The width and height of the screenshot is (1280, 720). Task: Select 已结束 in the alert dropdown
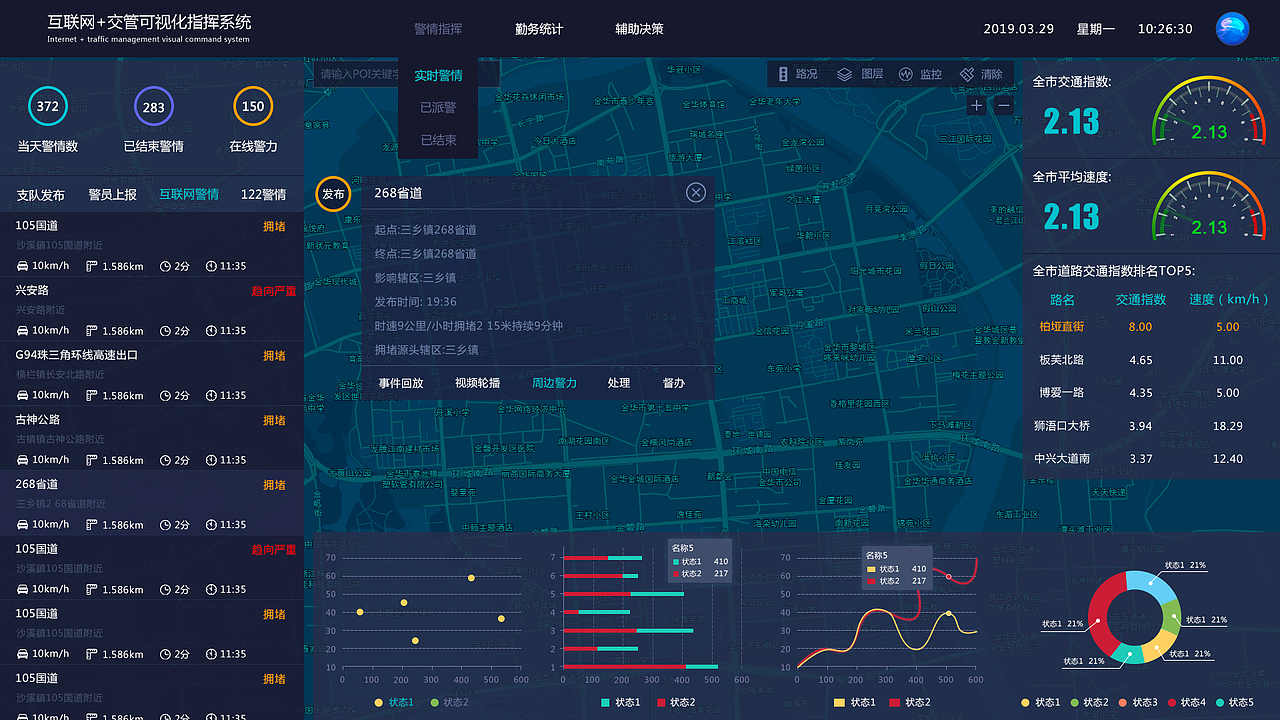coord(437,140)
